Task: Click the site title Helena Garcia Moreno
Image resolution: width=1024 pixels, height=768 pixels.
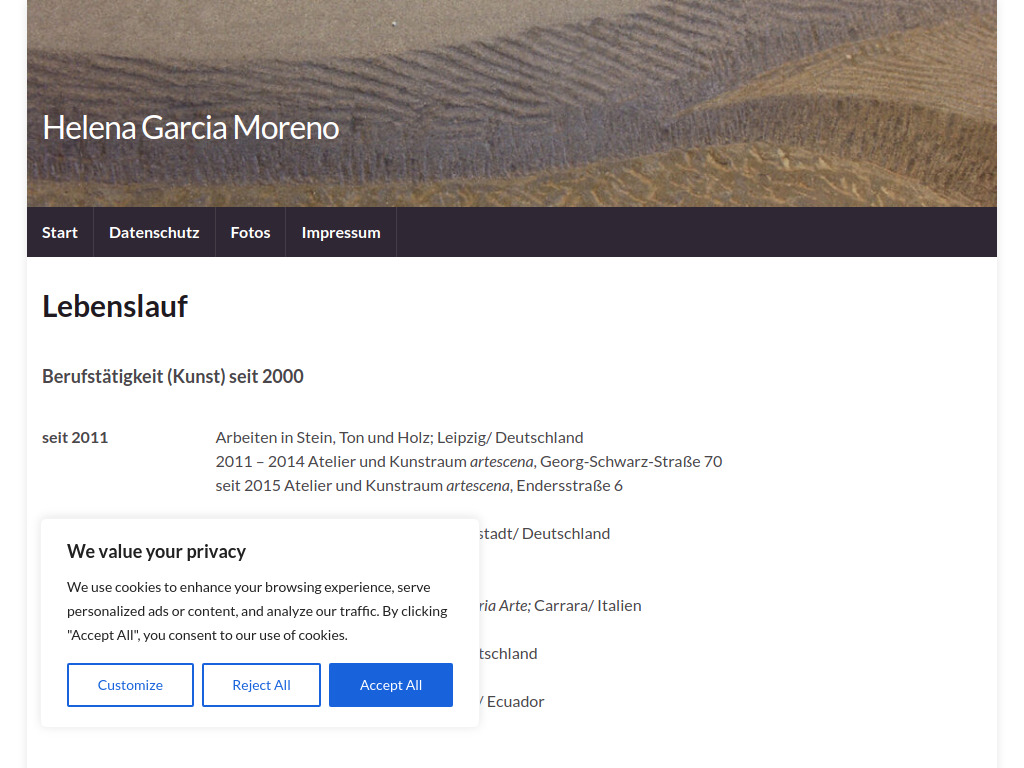Action: pos(190,127)
